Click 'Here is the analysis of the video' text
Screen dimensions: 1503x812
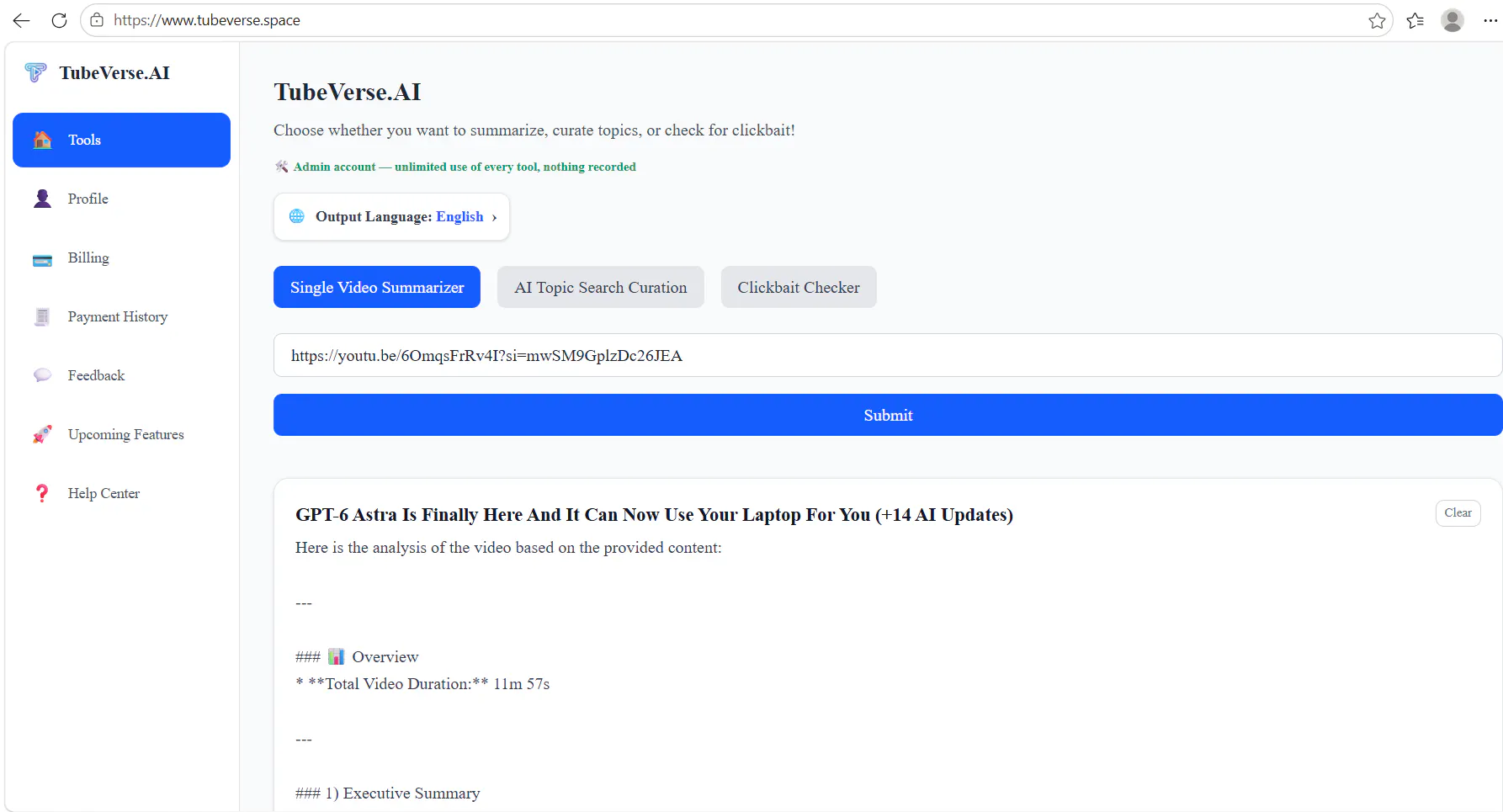[508, 548]
